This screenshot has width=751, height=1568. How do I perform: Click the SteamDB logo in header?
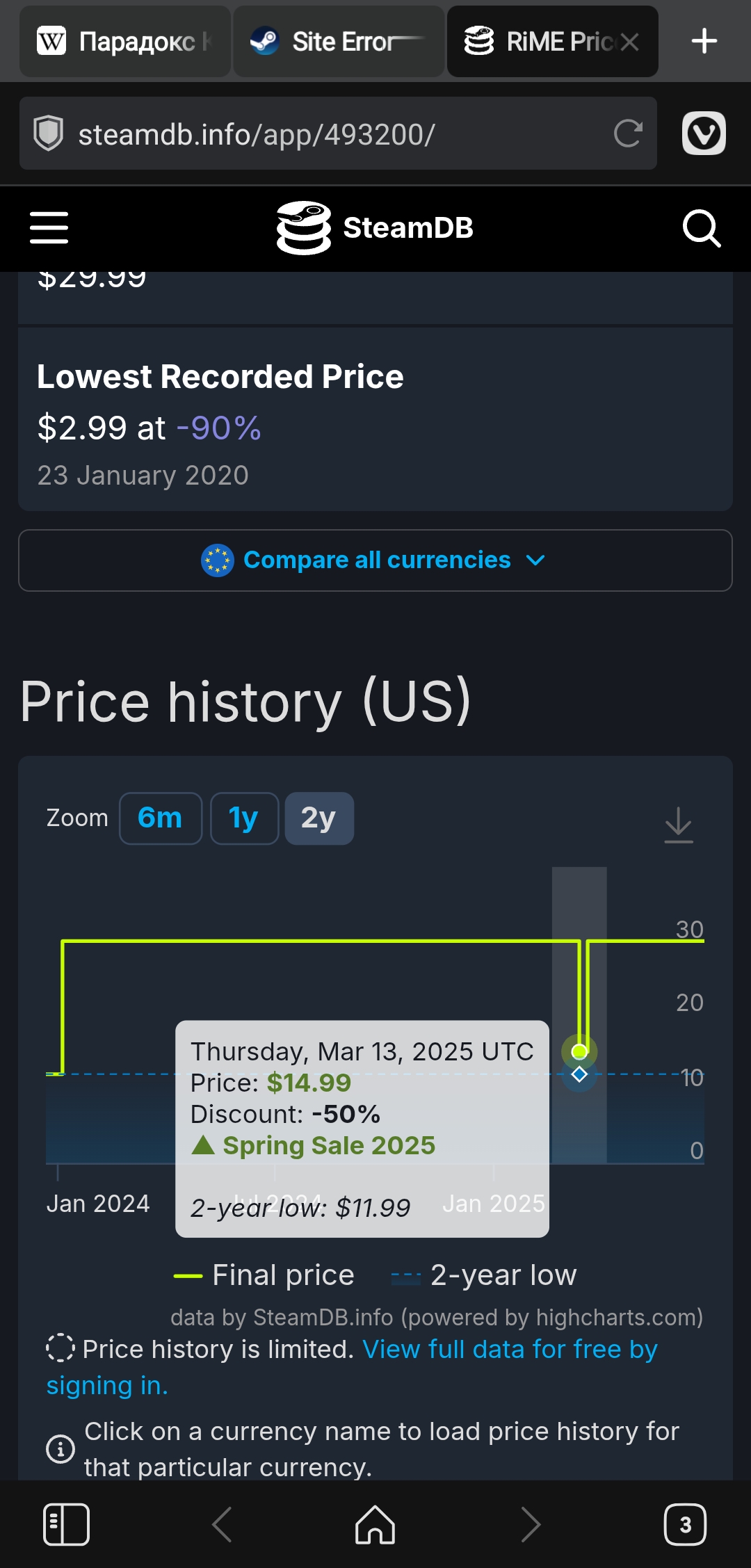375,228
